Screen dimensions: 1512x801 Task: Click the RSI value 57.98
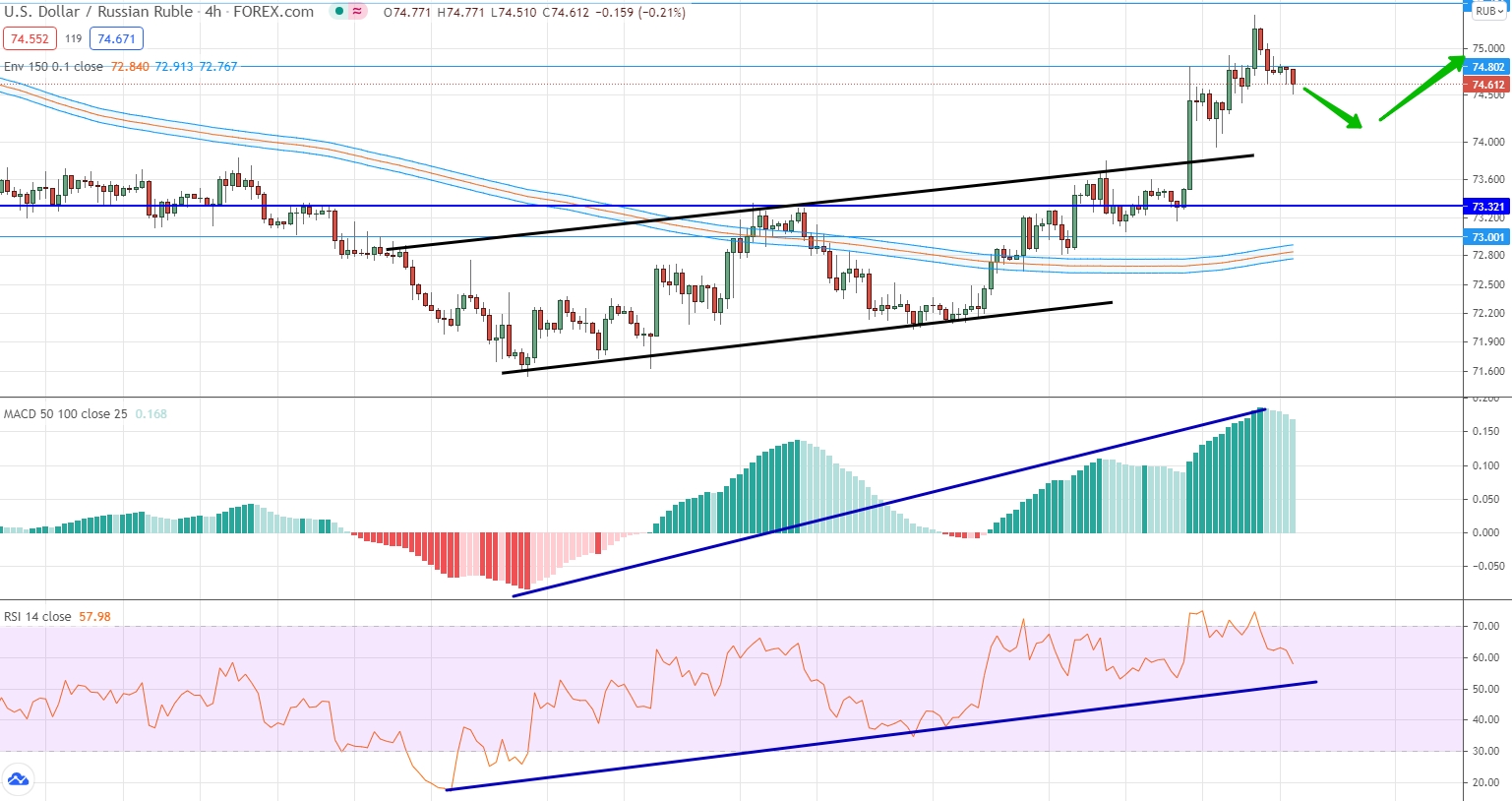point(94,617)
